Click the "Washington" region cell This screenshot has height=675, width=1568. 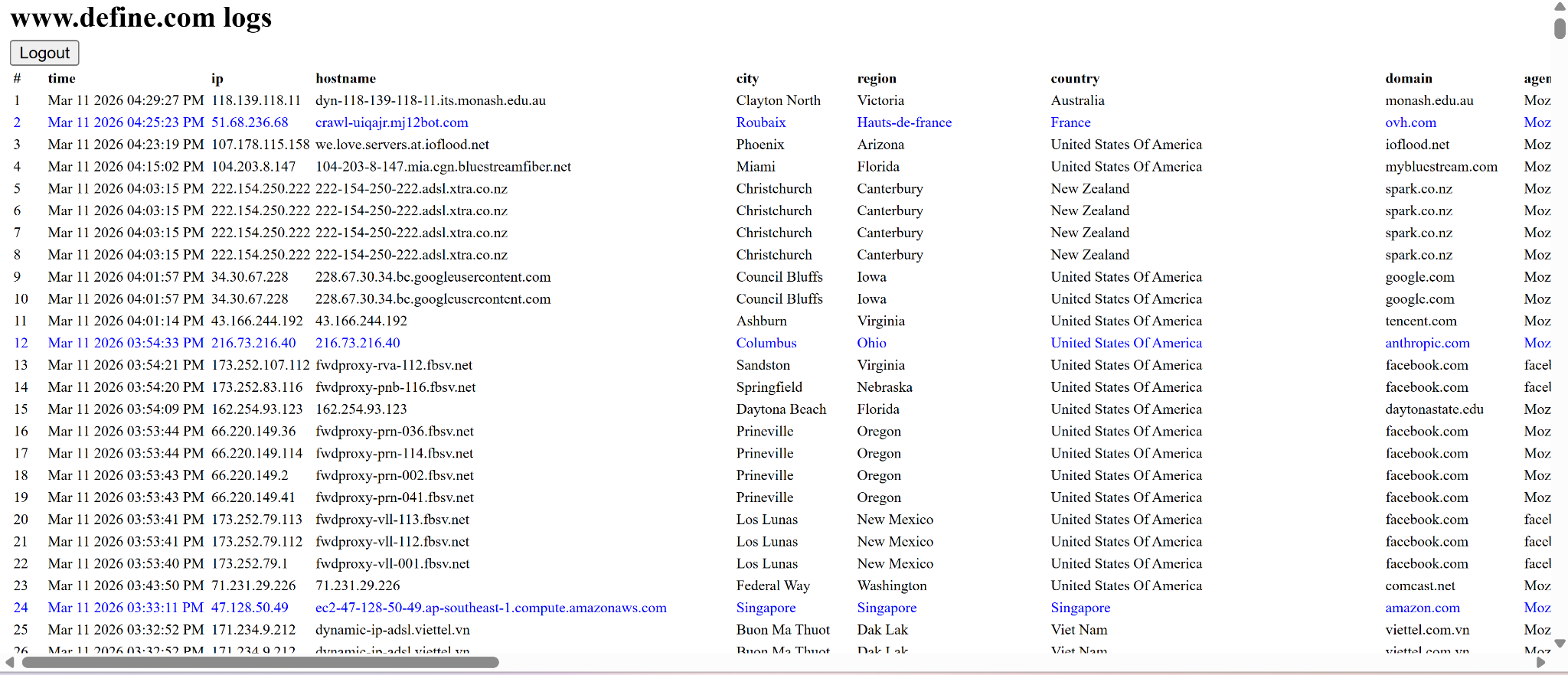892,586
